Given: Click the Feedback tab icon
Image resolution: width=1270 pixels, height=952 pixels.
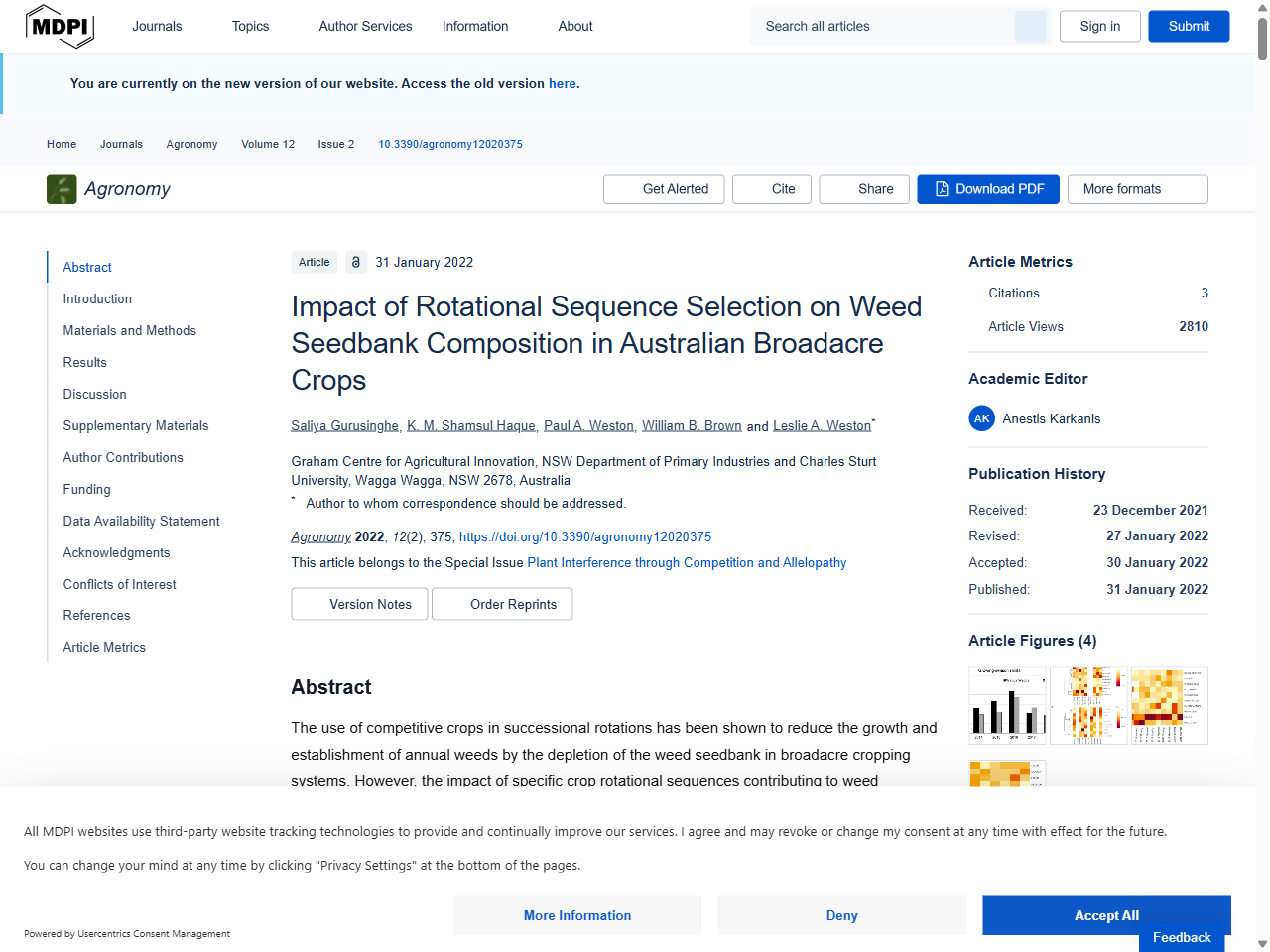Looking at the screenshot, I should 1181,937.
